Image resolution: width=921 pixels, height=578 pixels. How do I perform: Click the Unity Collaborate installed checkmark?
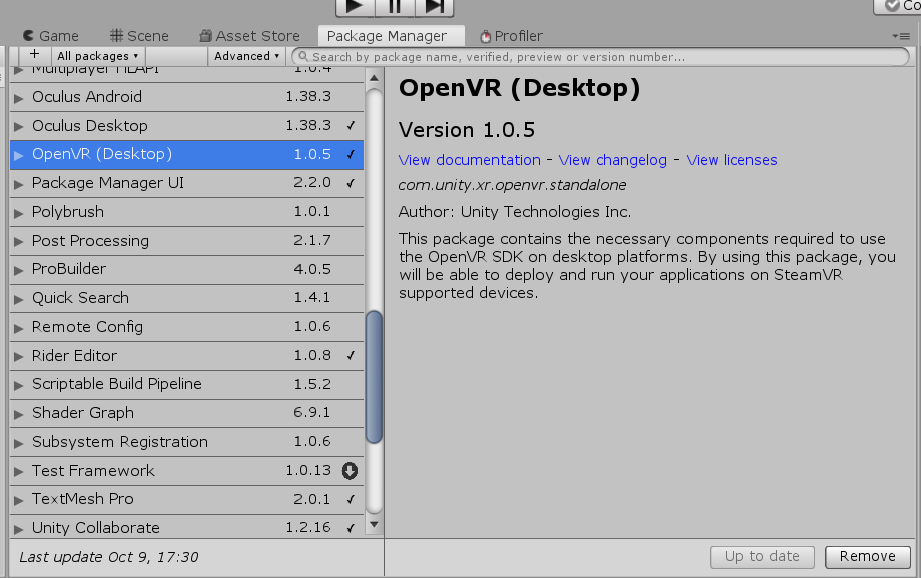pos(351,527)
